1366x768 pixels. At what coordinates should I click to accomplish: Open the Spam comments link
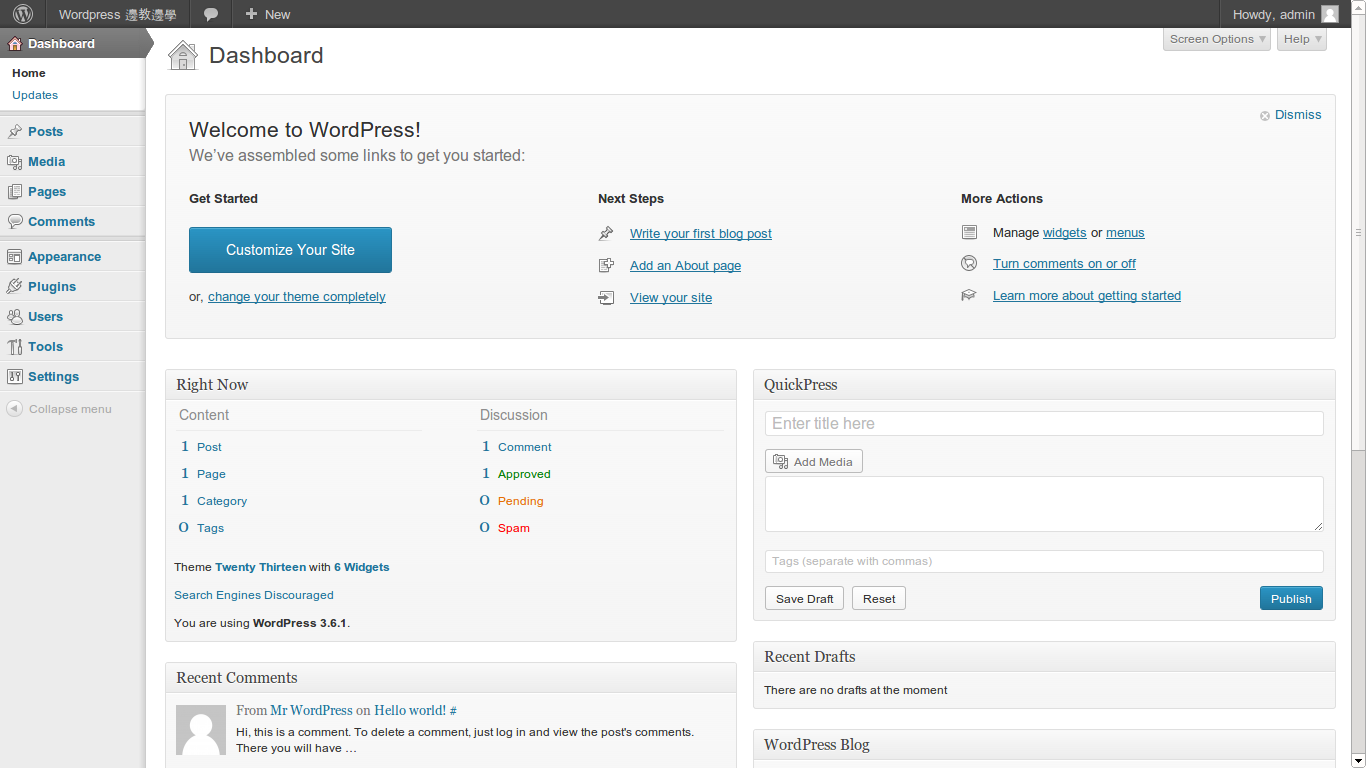(514, 528)
